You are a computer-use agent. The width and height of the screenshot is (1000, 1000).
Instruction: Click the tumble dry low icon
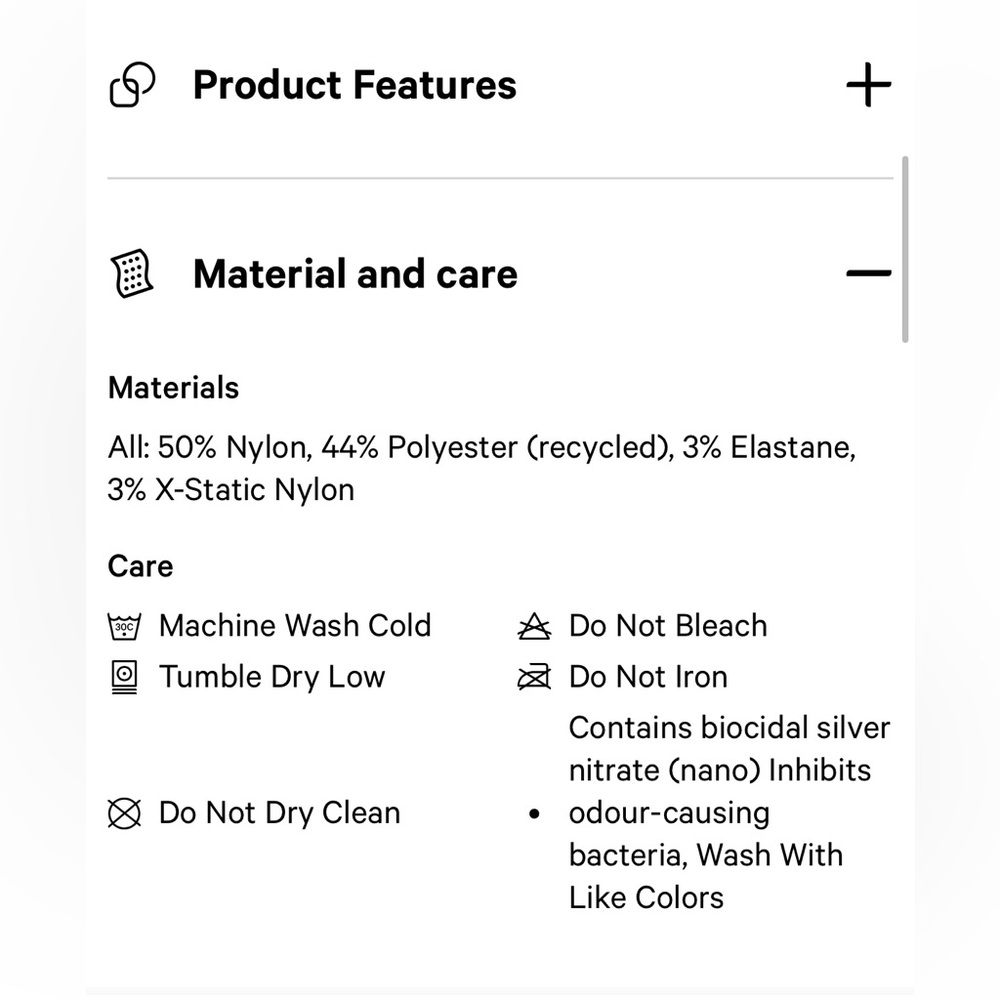[x=124, y=677]
